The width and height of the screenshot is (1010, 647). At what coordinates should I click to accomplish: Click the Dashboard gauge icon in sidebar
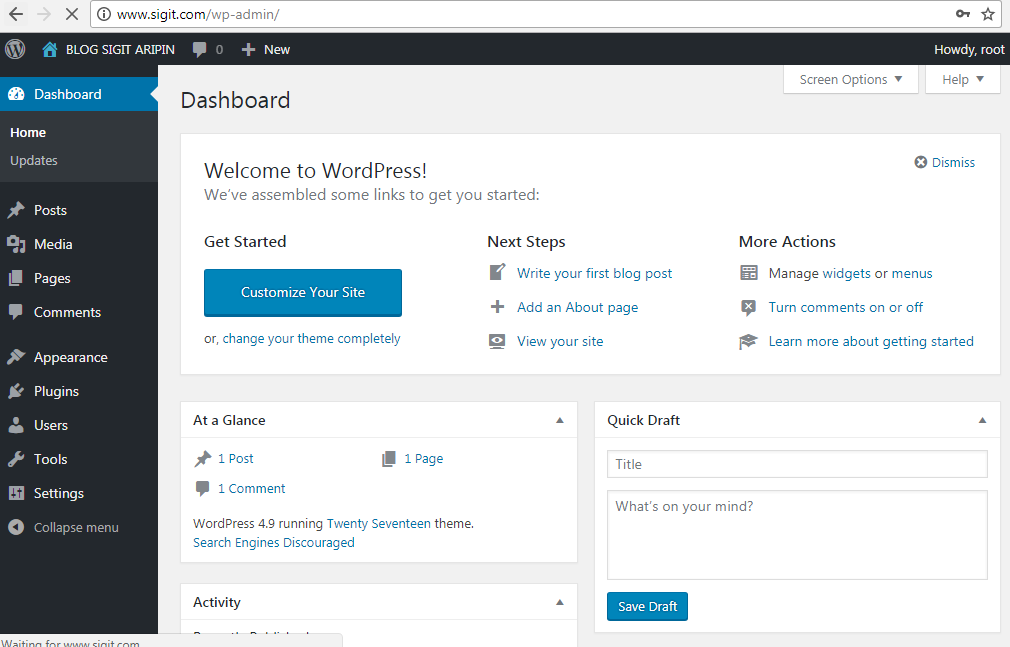(x=16, y=94)
